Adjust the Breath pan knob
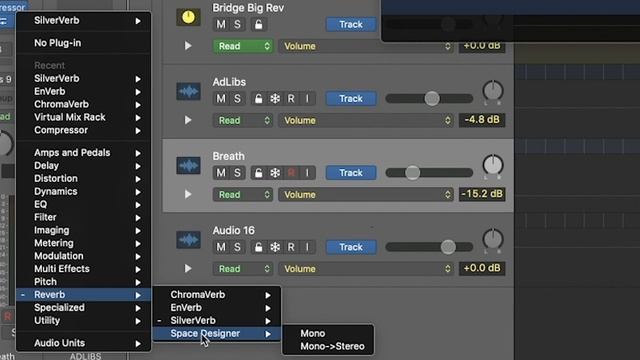Viewport: 640px width, 360px height. pyautogui.click(x=493, y=165)
